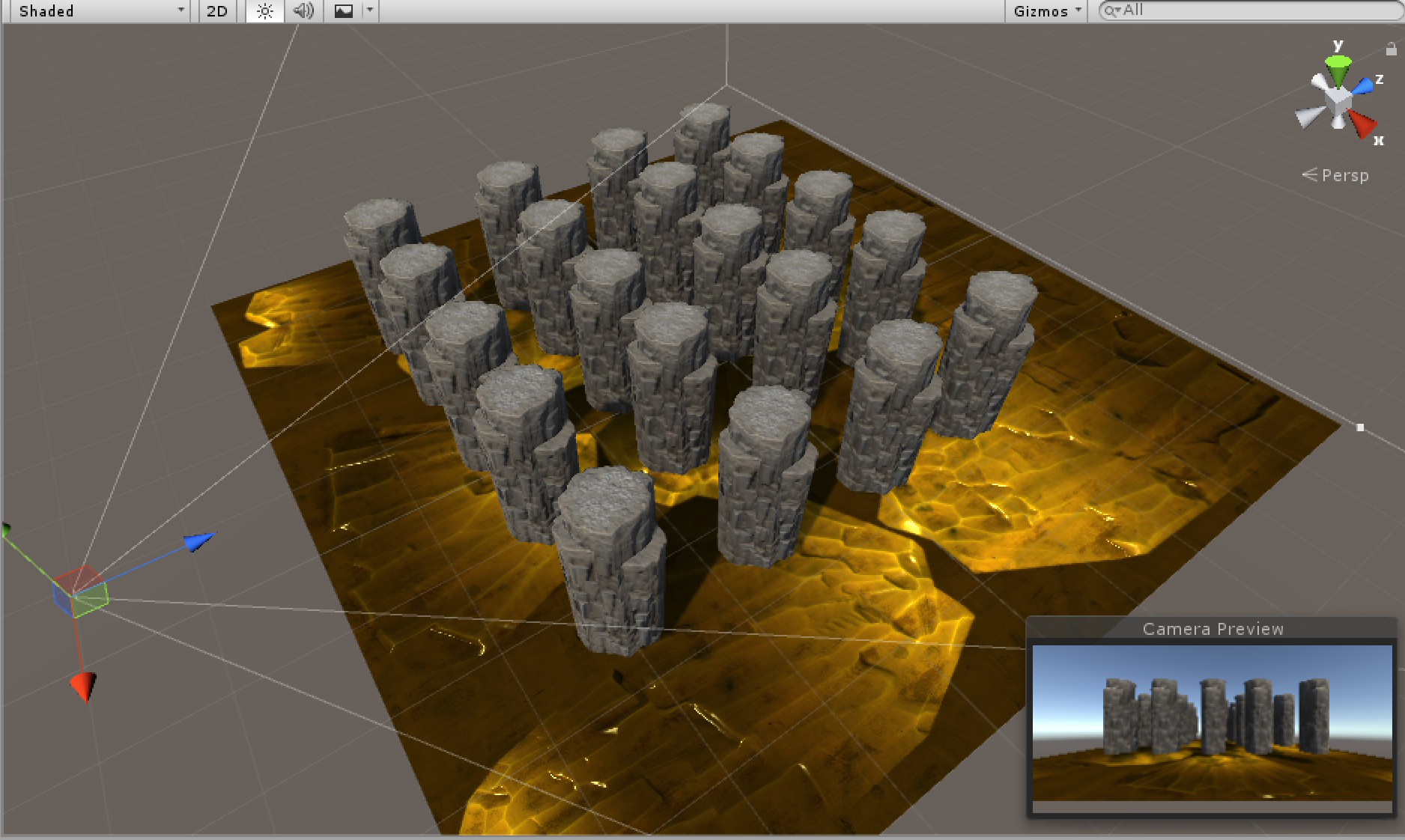Toggle scene lighting
The width and height of the screenshot is (1405, 840).
264,10
